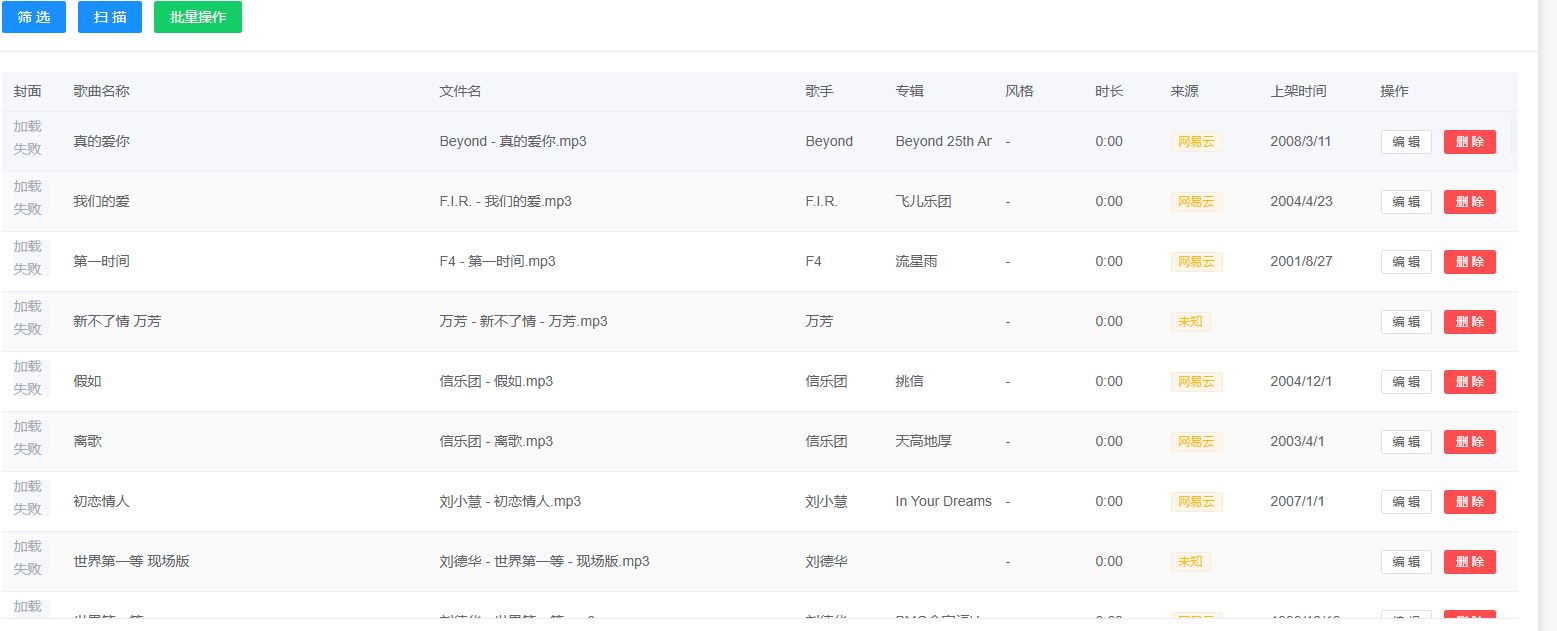Click the 文件名 column header
The width and height of the screenshot is (1557, 631).
pos(460,91)
